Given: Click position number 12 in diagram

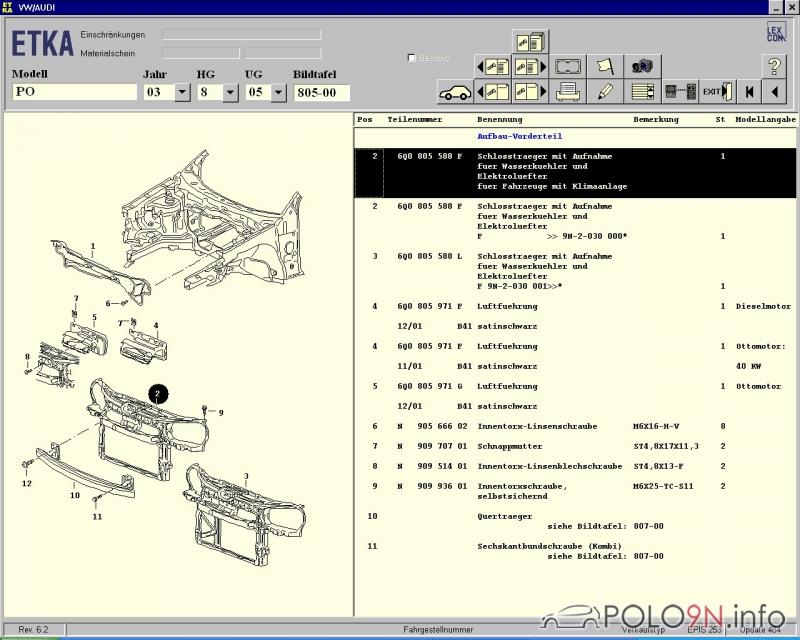Looking at the screenshot, I should click(x=27, y=483).
